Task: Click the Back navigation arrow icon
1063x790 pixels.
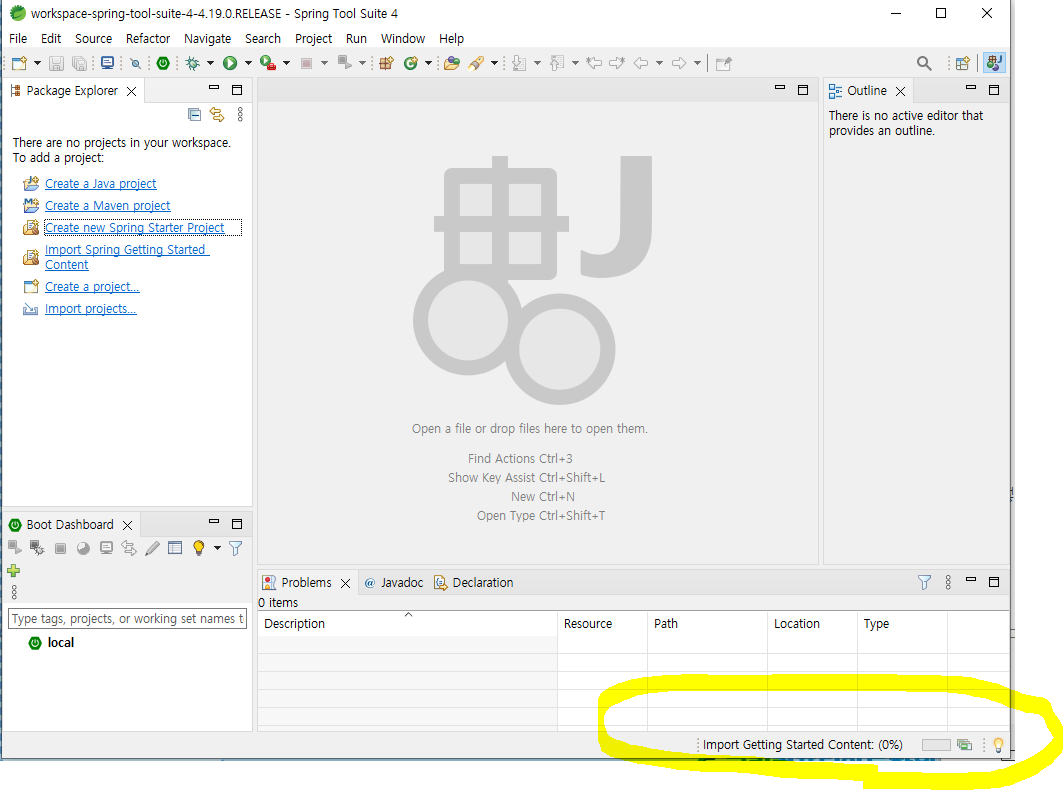Action: click(x=641, y=63)
